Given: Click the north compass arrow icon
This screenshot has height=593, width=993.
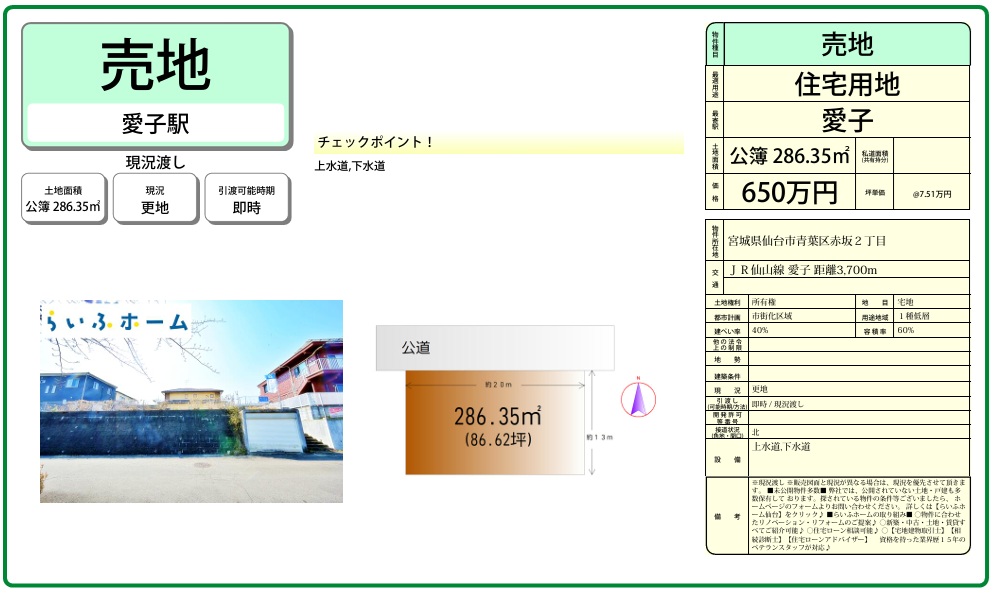Looking at the screenshot, I should coord(638,398).
